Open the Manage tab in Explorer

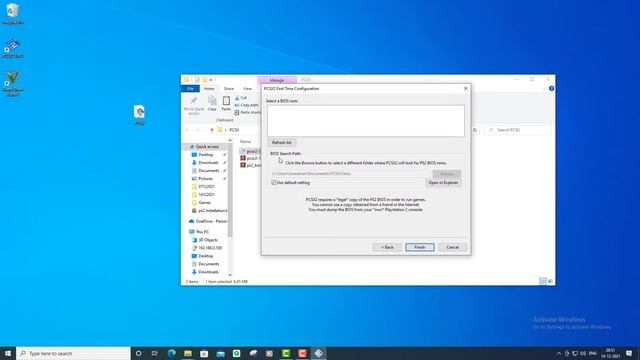tap(277, 80)
